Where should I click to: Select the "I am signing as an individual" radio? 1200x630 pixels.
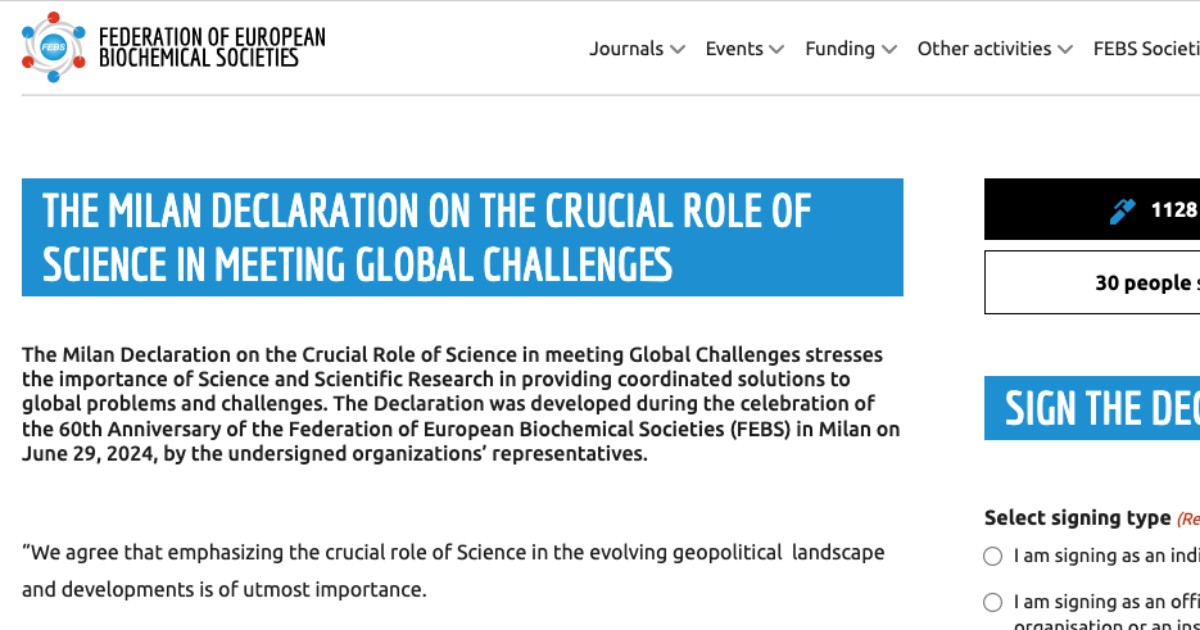coord(993,556)
